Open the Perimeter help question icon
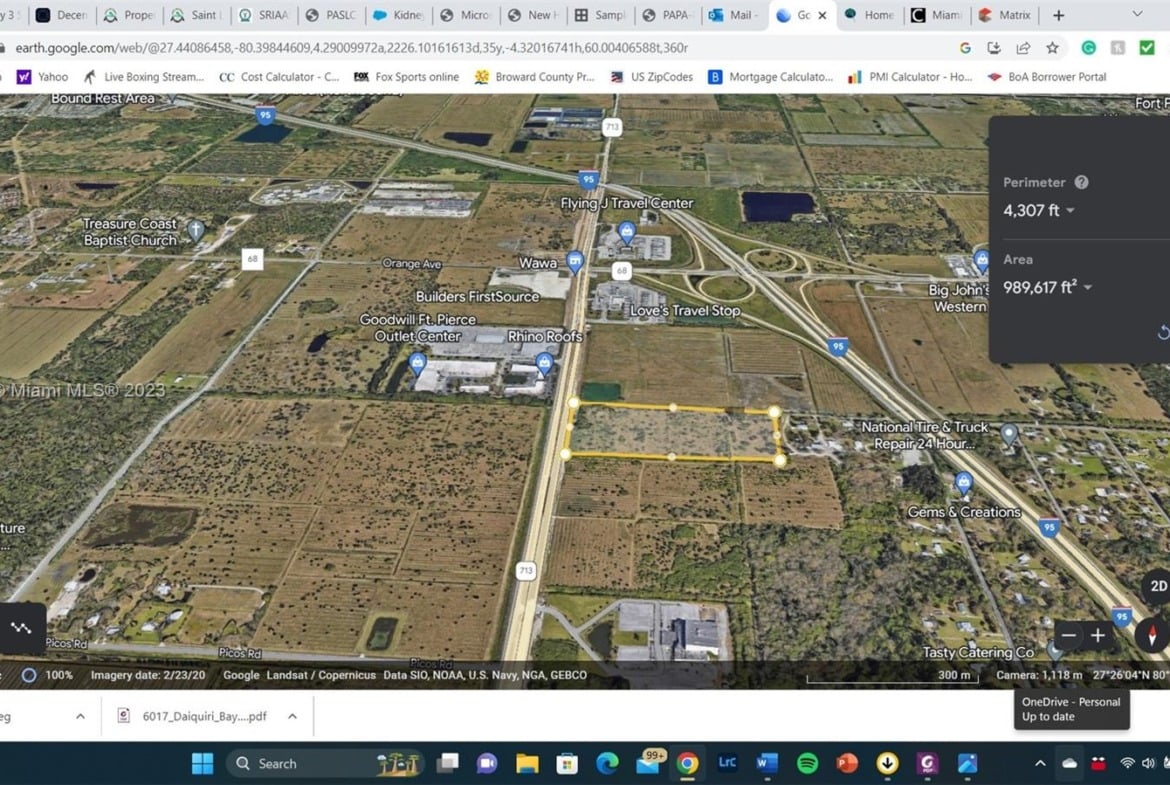Screen dimensions: 1170x785 [1081, 182]
